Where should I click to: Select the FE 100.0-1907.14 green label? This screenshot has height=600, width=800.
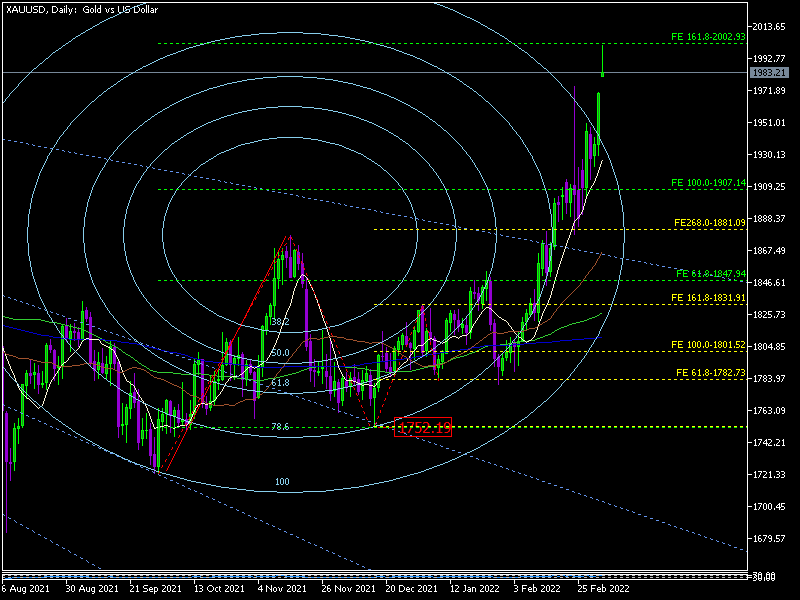(x=708, y=183)
